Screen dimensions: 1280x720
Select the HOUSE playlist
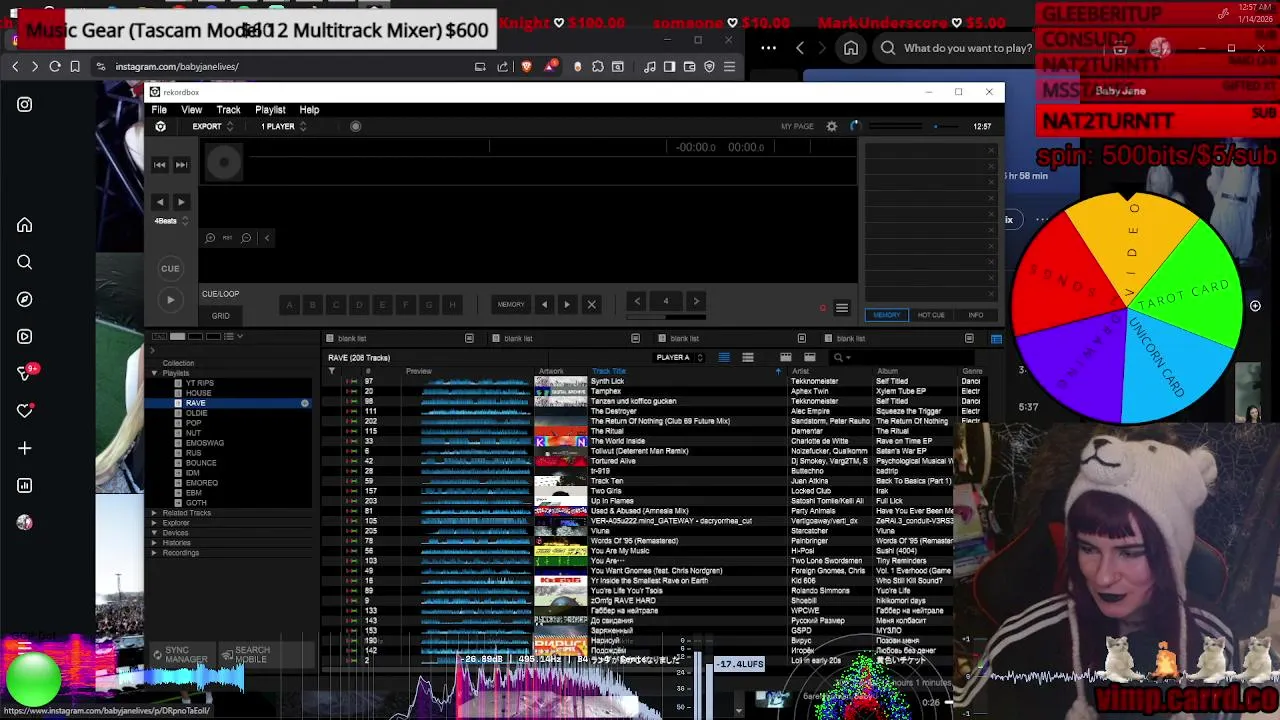(x=198, y=393)
